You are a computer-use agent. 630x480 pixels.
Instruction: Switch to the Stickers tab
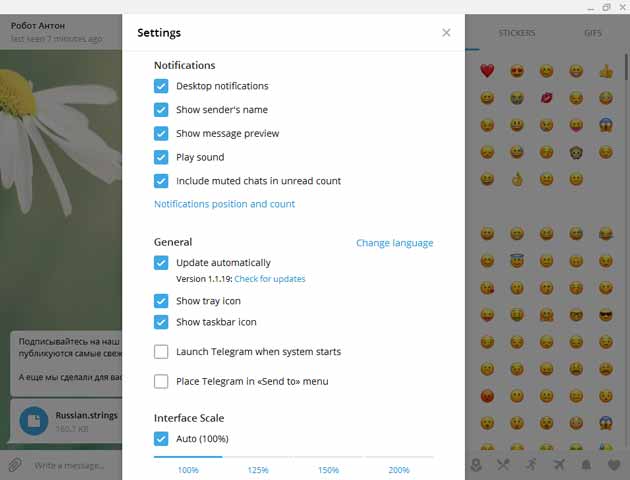[517, 33]
